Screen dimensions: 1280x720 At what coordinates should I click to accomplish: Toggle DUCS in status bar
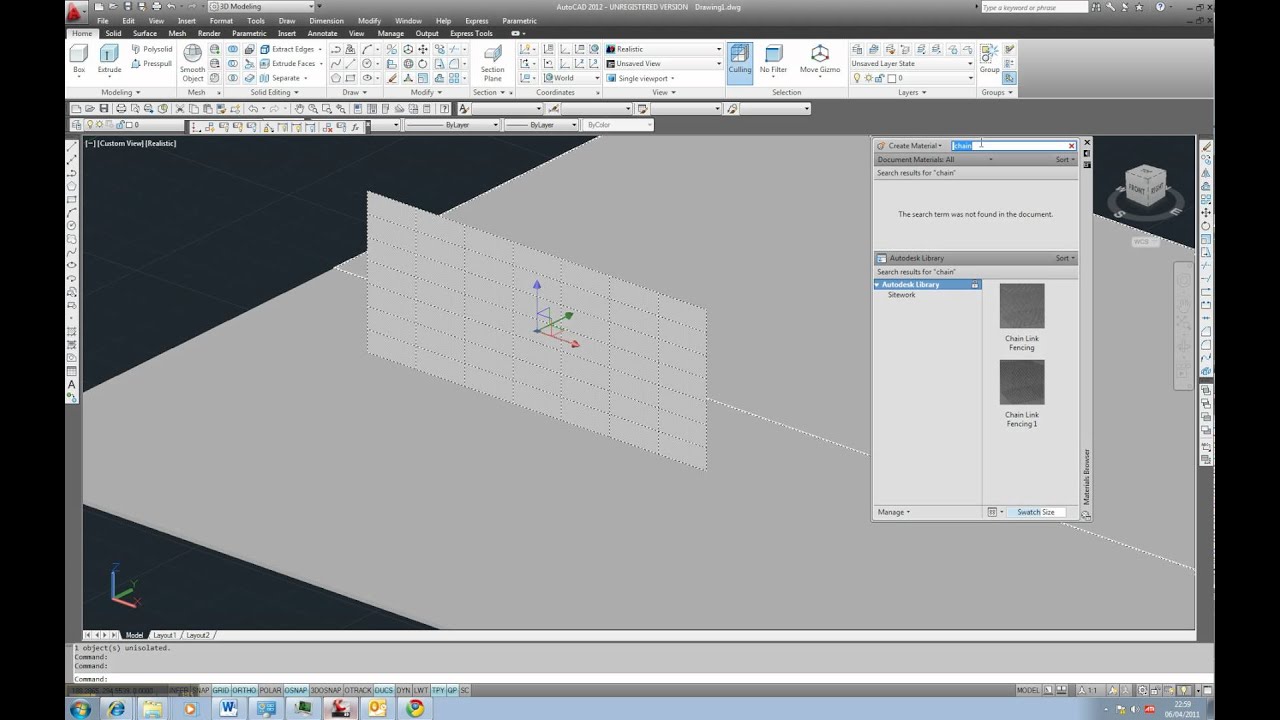tap(384, 690)
